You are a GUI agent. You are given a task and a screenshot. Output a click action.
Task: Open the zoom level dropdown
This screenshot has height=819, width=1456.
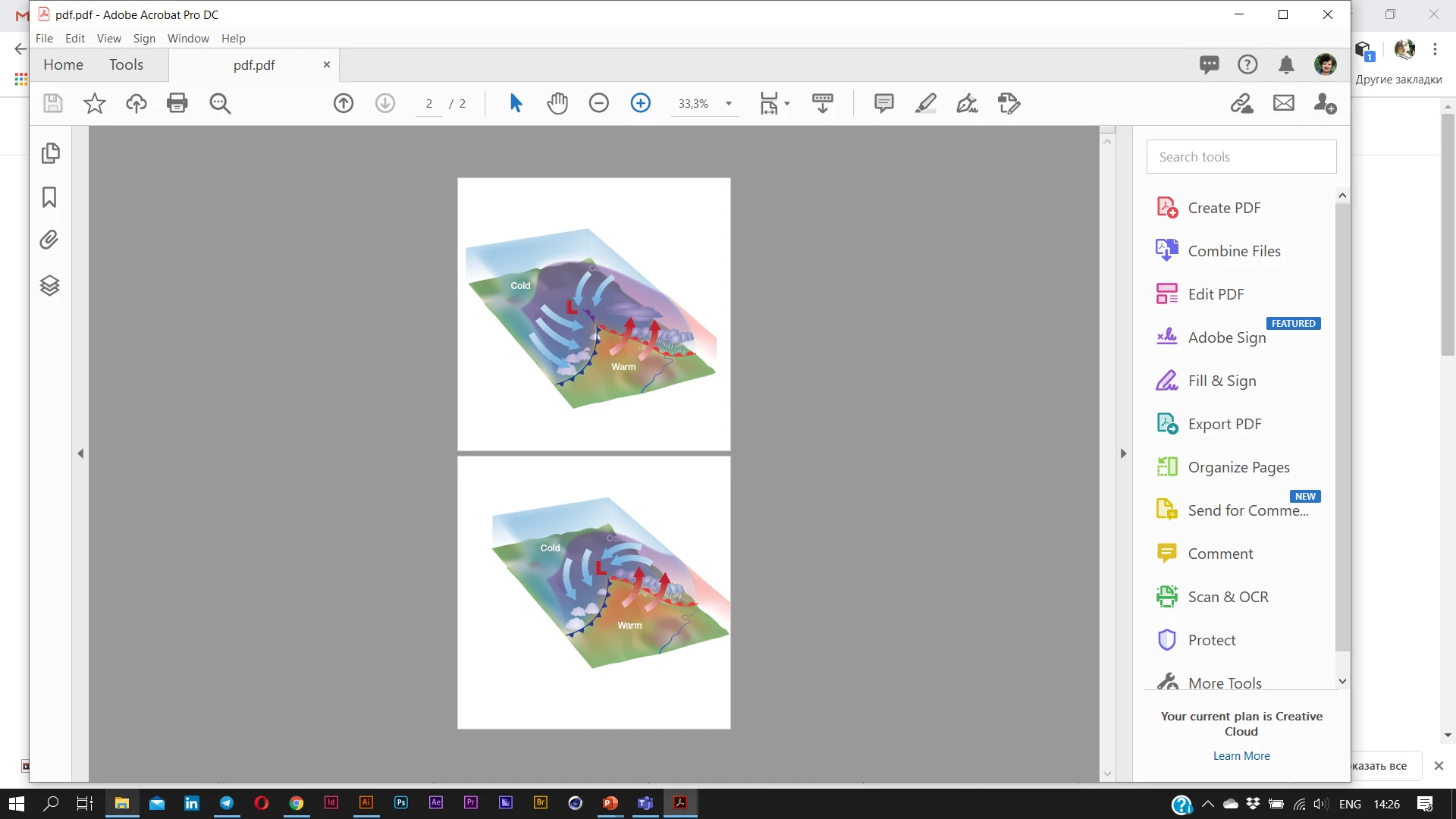pyautogui.click(x=729, y=103)
